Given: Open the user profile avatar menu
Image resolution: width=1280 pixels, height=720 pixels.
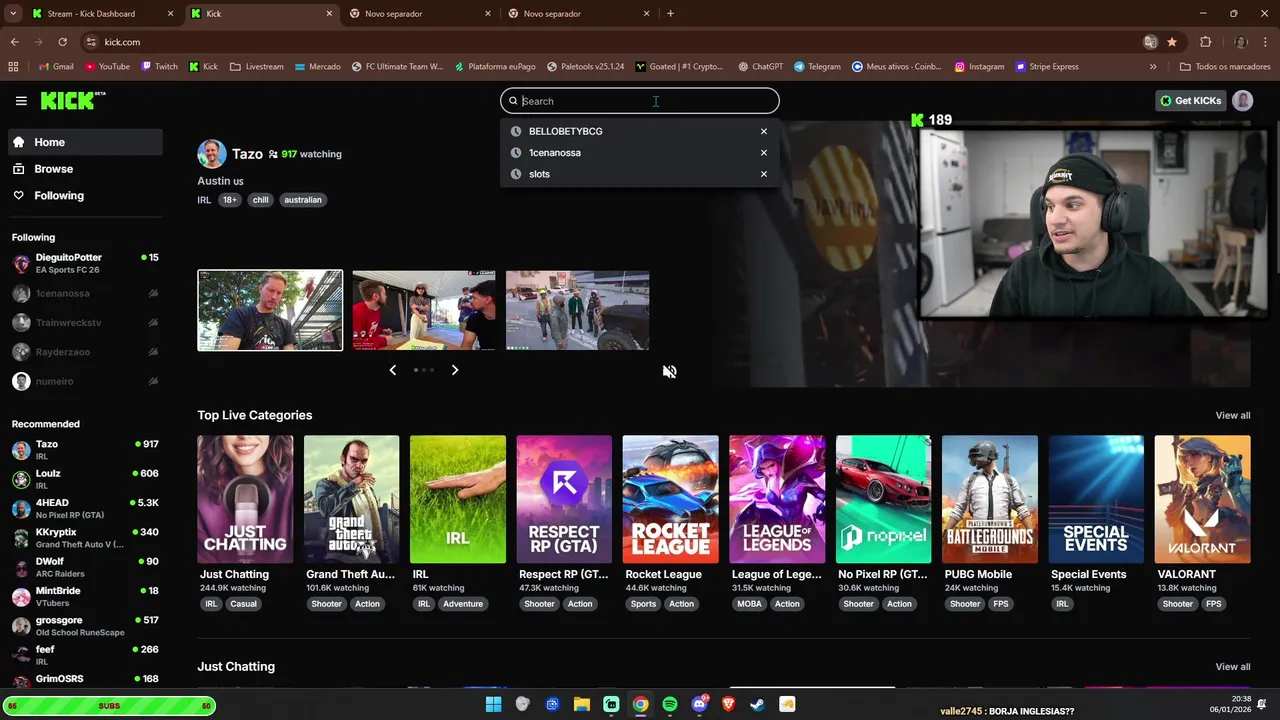Looking at the screenshot, I should click(x=1242, y=100).
